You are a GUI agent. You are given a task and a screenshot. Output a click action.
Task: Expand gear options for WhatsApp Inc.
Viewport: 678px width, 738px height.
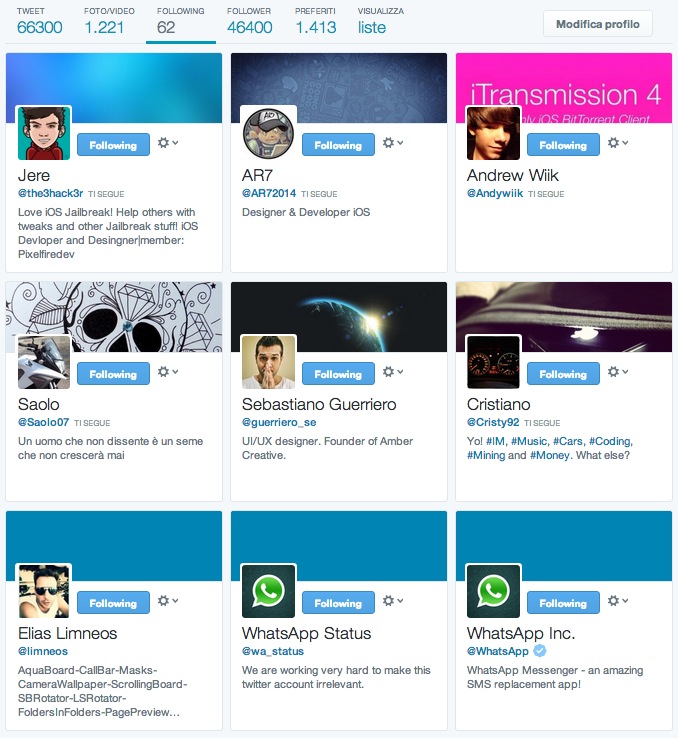[617, 601]
